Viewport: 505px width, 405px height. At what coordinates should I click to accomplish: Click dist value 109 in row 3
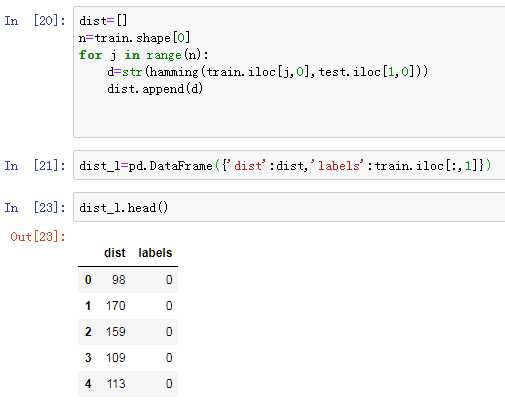[x=116, y=358]
